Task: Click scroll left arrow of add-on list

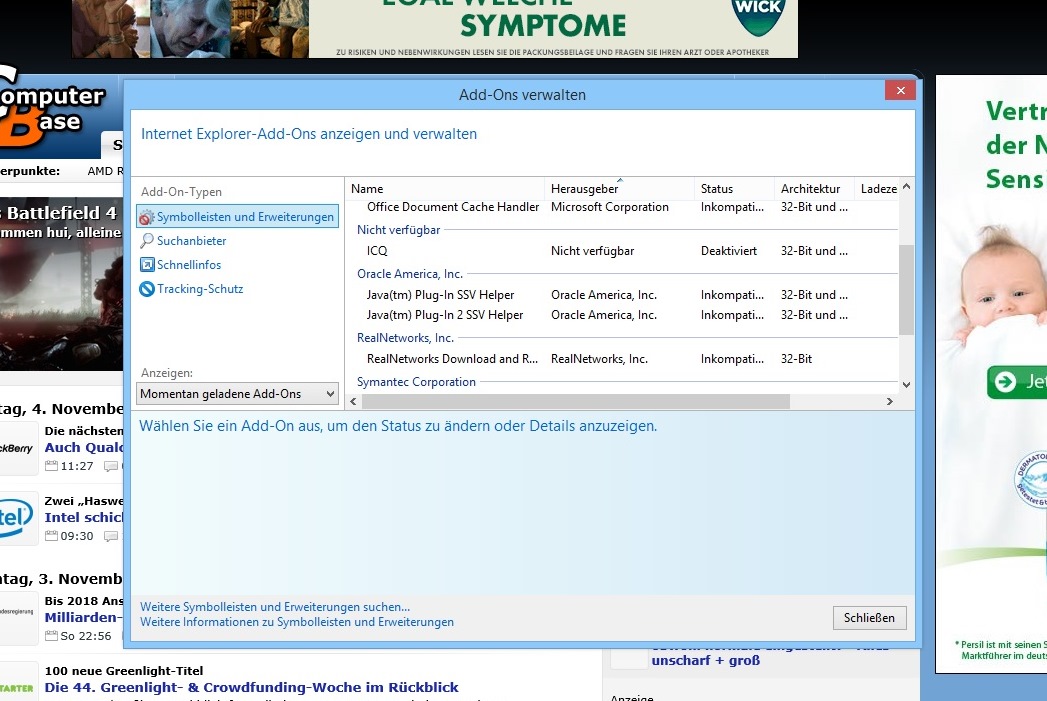Action: coord(353,402)
